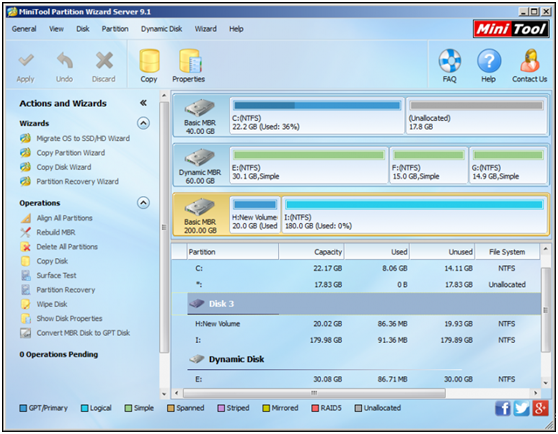Click partition list scroll down arrow
The image size is (558, 434).
coord(545,383)
